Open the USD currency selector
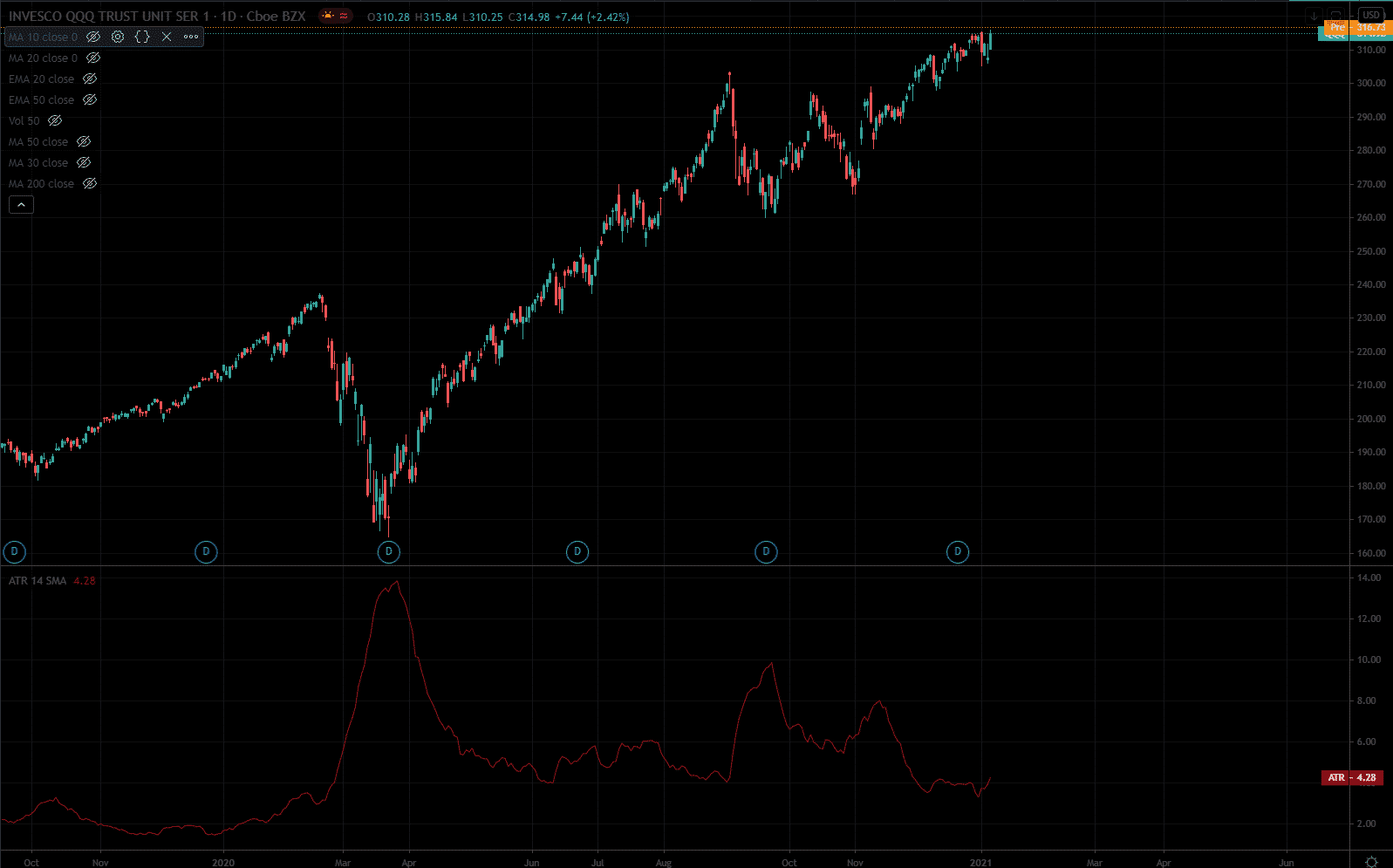Image resolution: width=1393 pixels, height=868 pixels. pos(1371,15)
